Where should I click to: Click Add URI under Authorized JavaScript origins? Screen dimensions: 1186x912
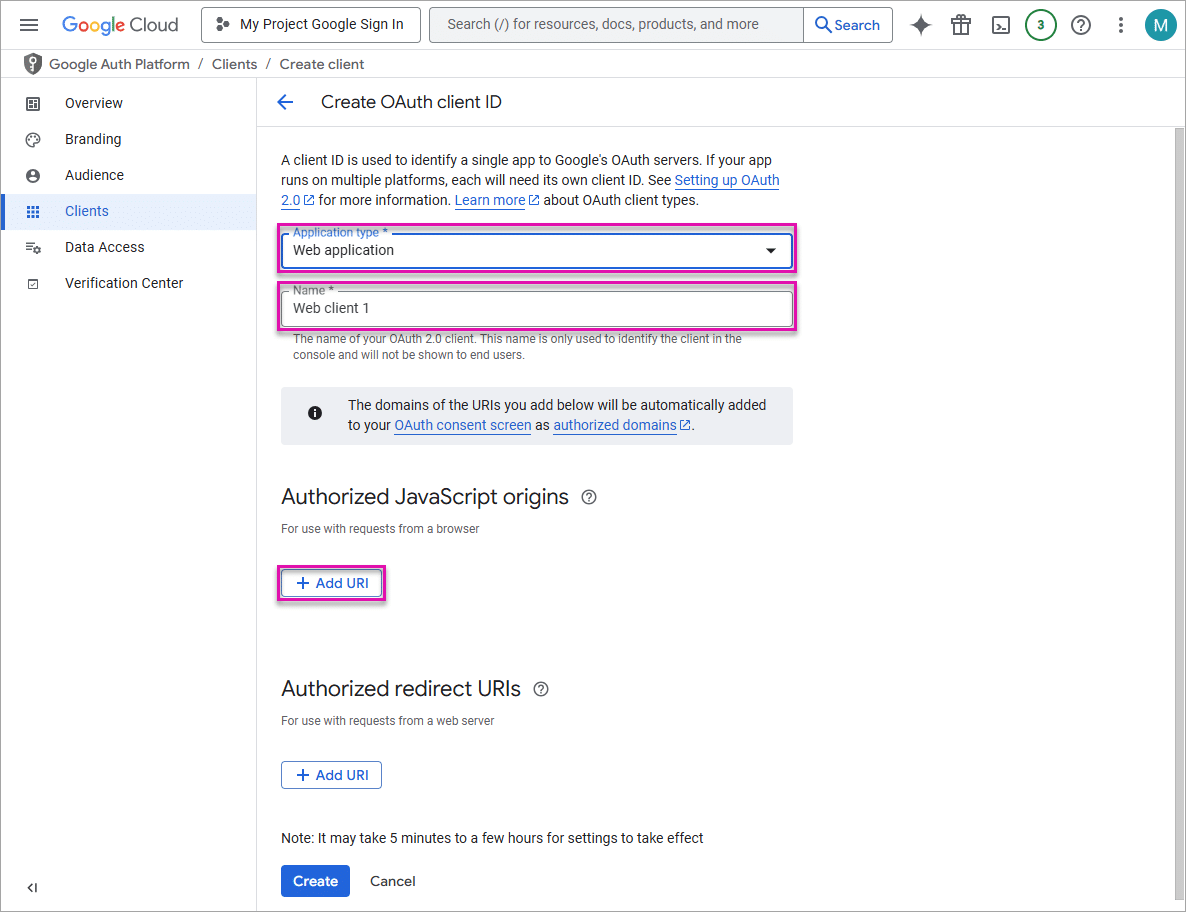coord(331,582)
